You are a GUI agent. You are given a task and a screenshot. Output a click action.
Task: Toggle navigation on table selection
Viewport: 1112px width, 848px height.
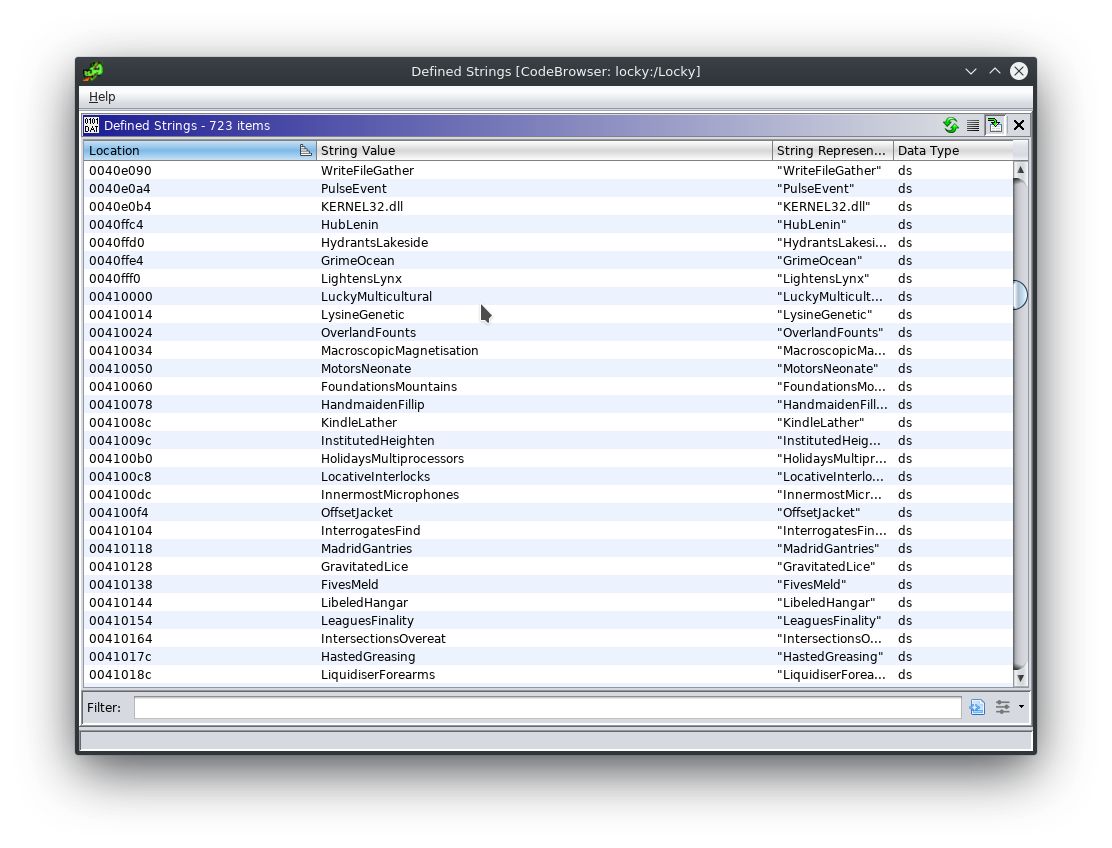tap(996, 125)
